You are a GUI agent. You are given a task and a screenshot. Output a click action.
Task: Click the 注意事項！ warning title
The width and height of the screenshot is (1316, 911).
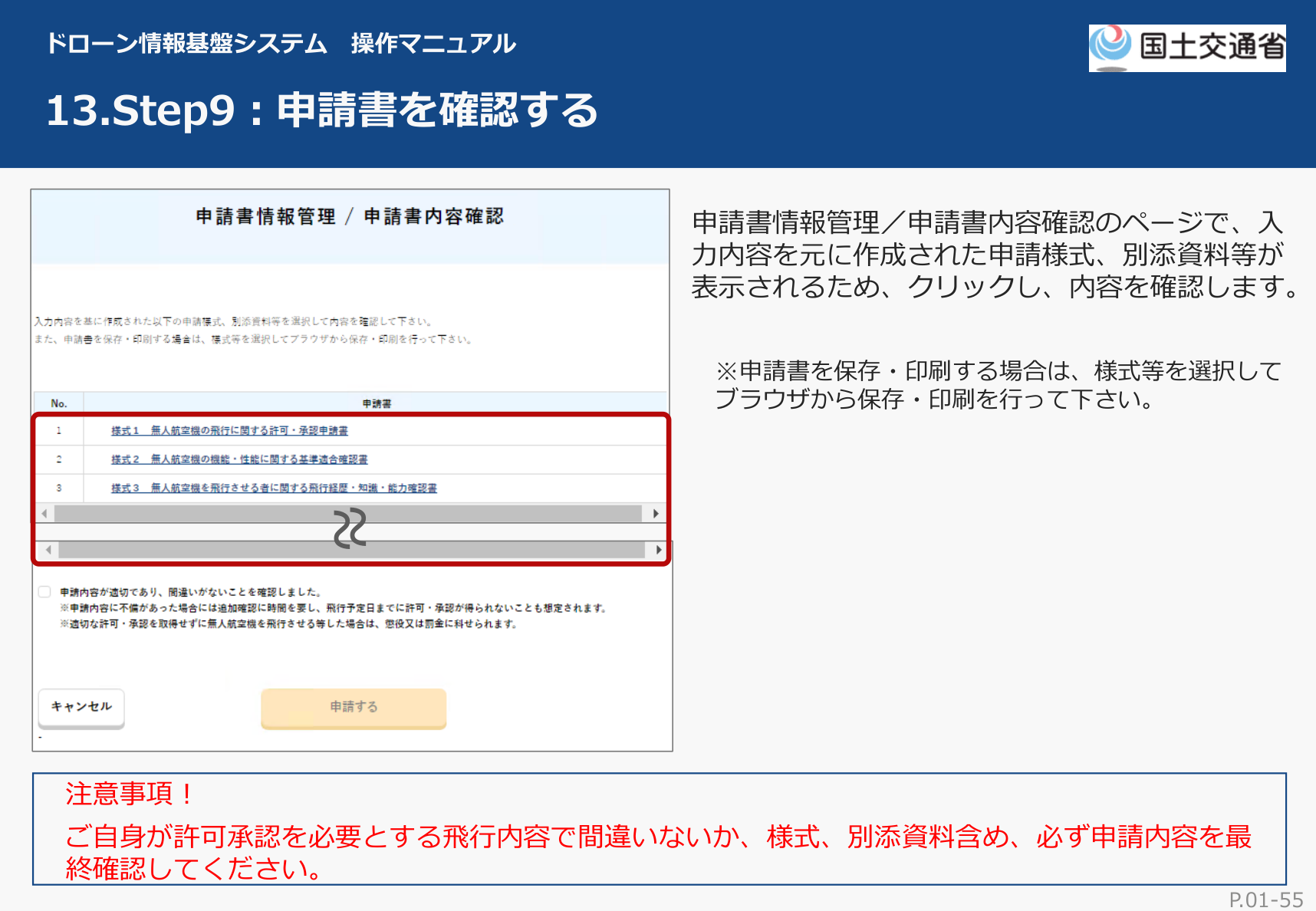(129, 794)
